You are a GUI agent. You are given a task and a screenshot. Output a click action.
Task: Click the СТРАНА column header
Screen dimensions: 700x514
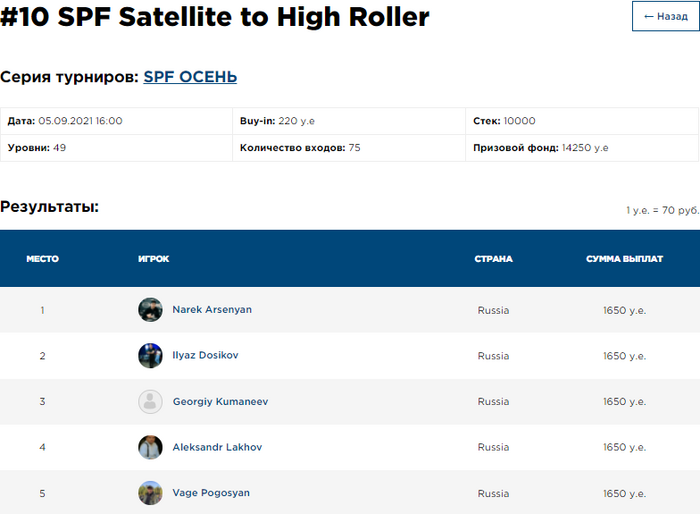493,259
